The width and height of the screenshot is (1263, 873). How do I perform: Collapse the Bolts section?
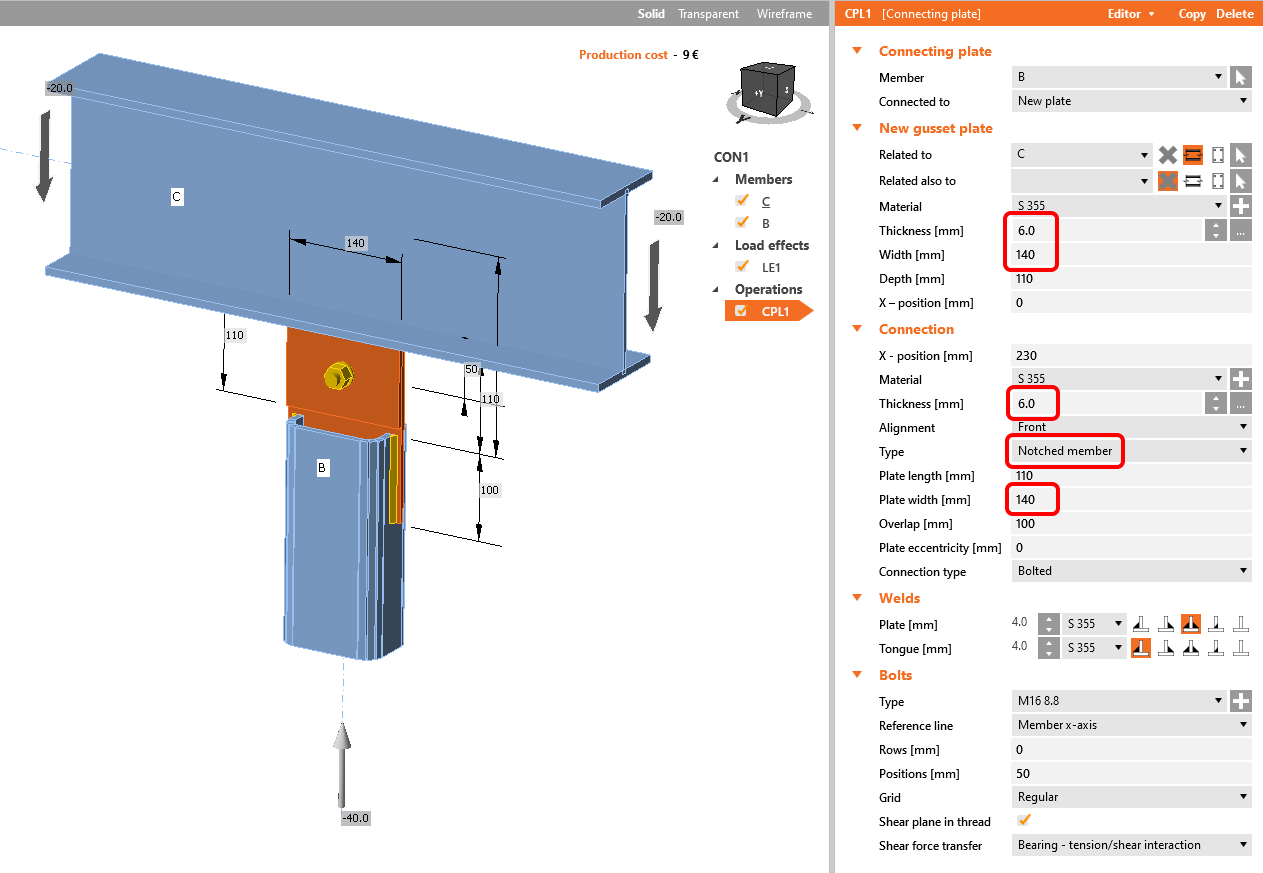pyautogui.click(x=857, y=675)
